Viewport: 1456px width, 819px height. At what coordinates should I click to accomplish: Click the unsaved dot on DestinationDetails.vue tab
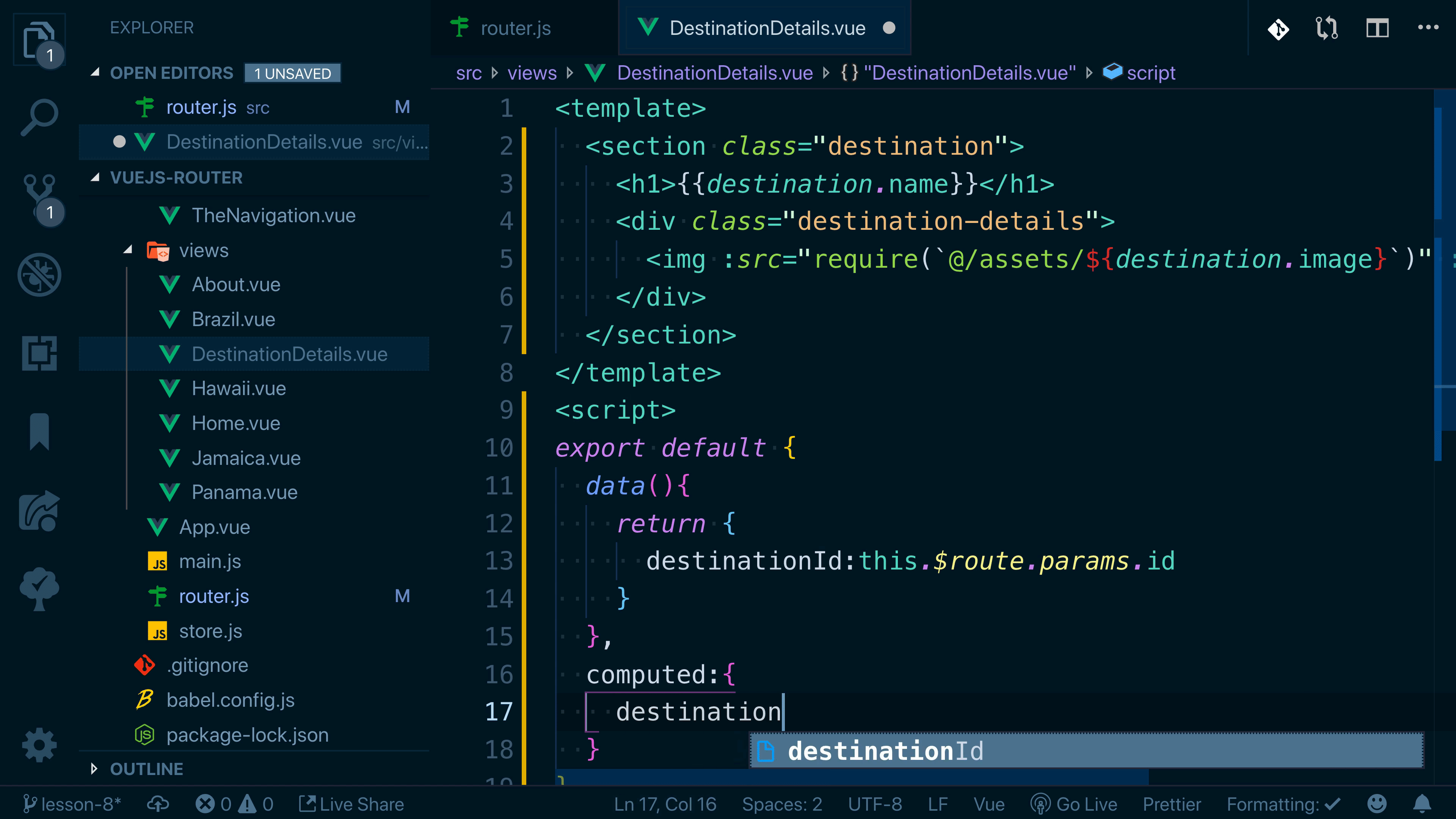click(889, 28)
